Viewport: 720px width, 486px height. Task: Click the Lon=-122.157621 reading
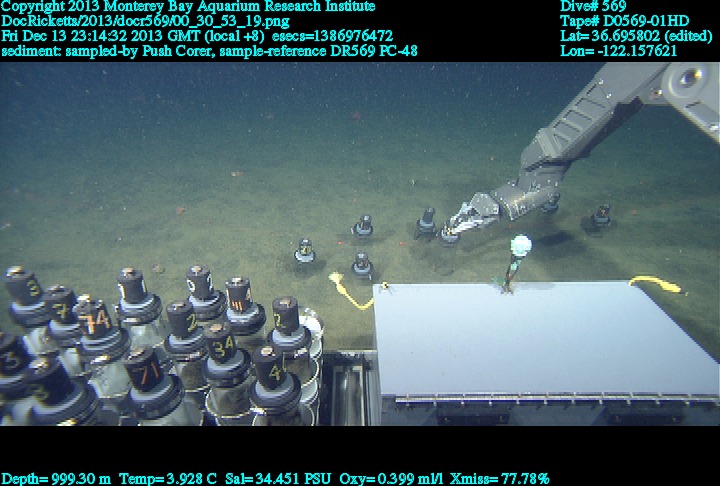(x=619, y=51)
